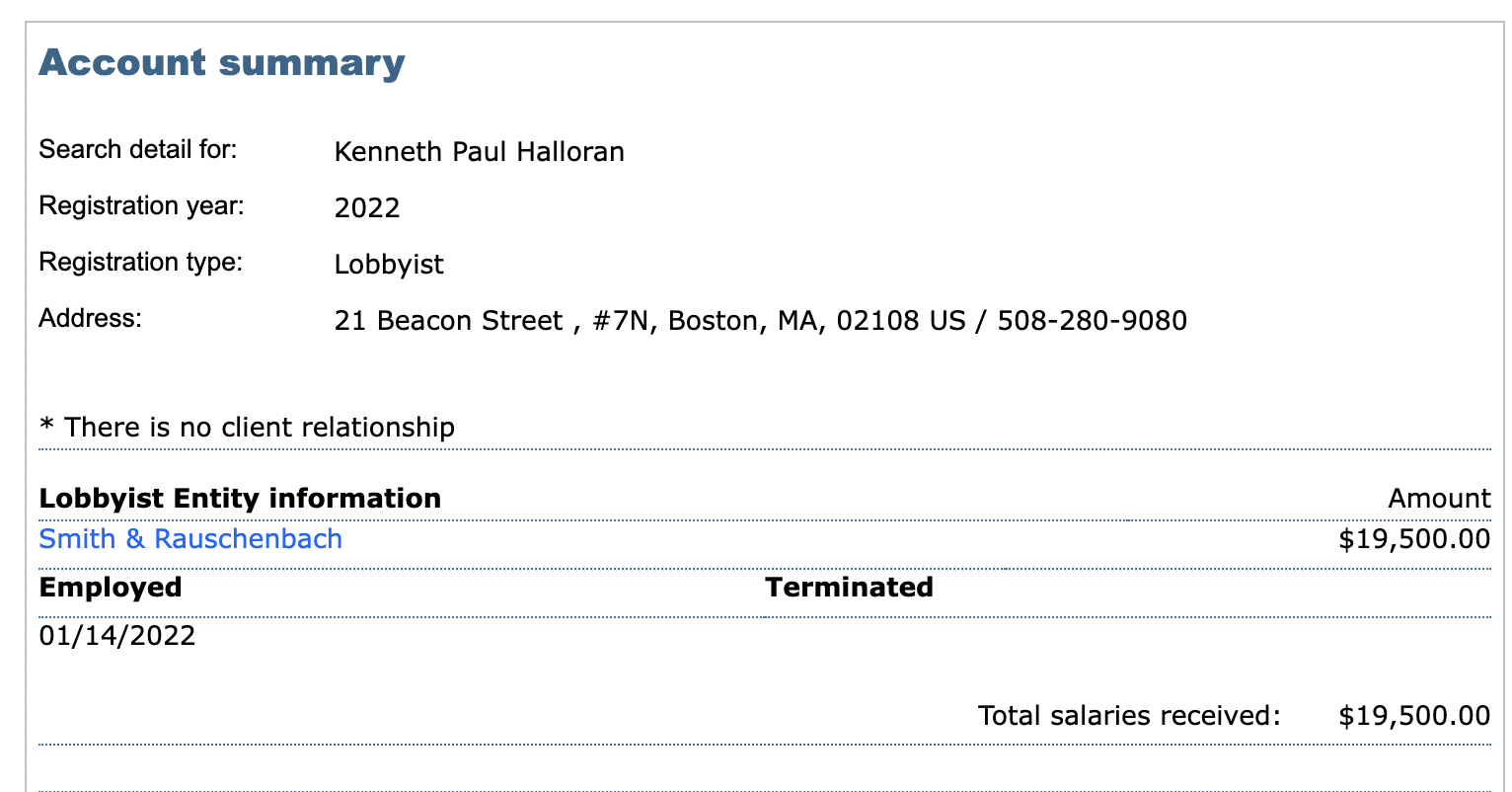Select the registration year value 2022
This screenshot has height=792, width=1512.
(x=367, y=208)
